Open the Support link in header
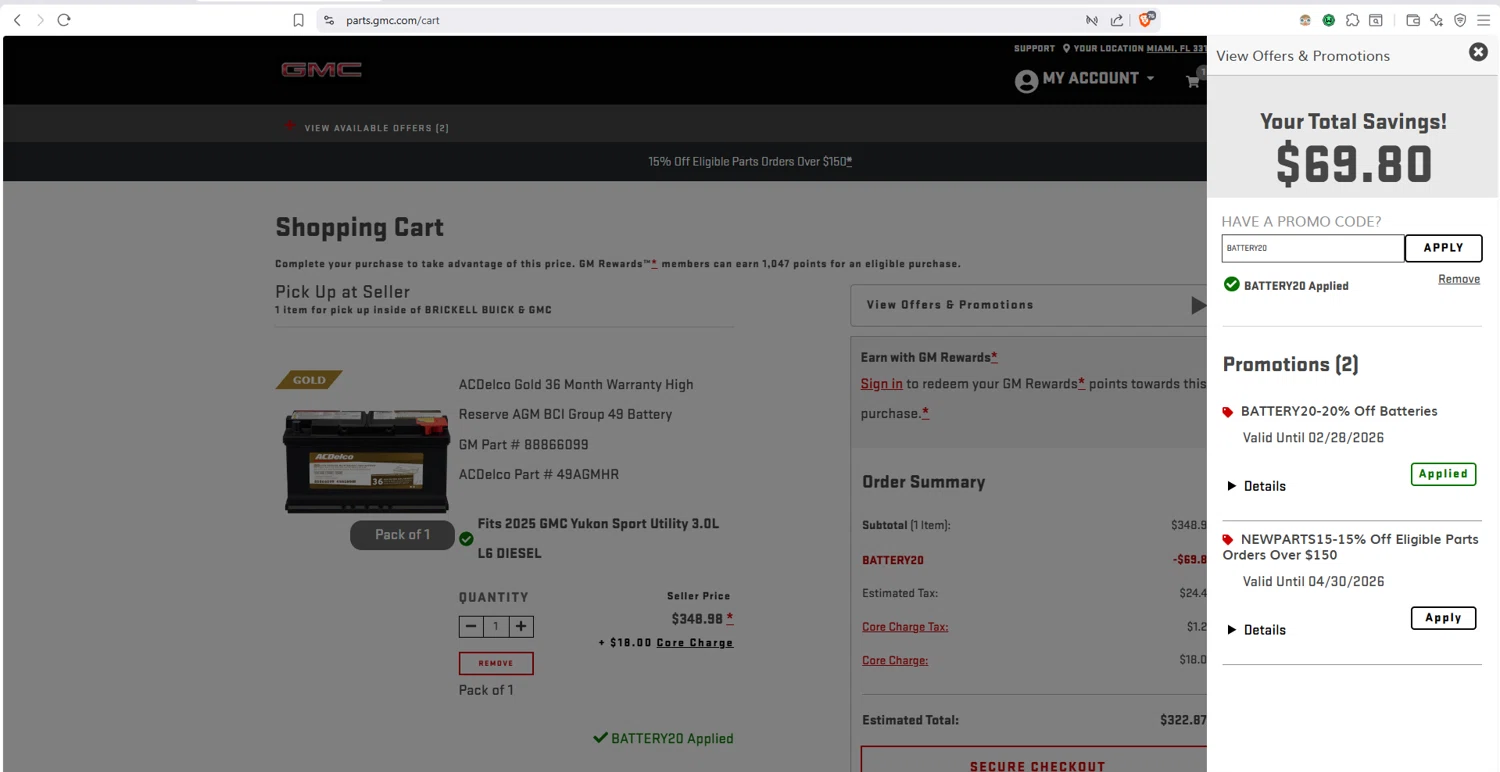 point(1034,48)
